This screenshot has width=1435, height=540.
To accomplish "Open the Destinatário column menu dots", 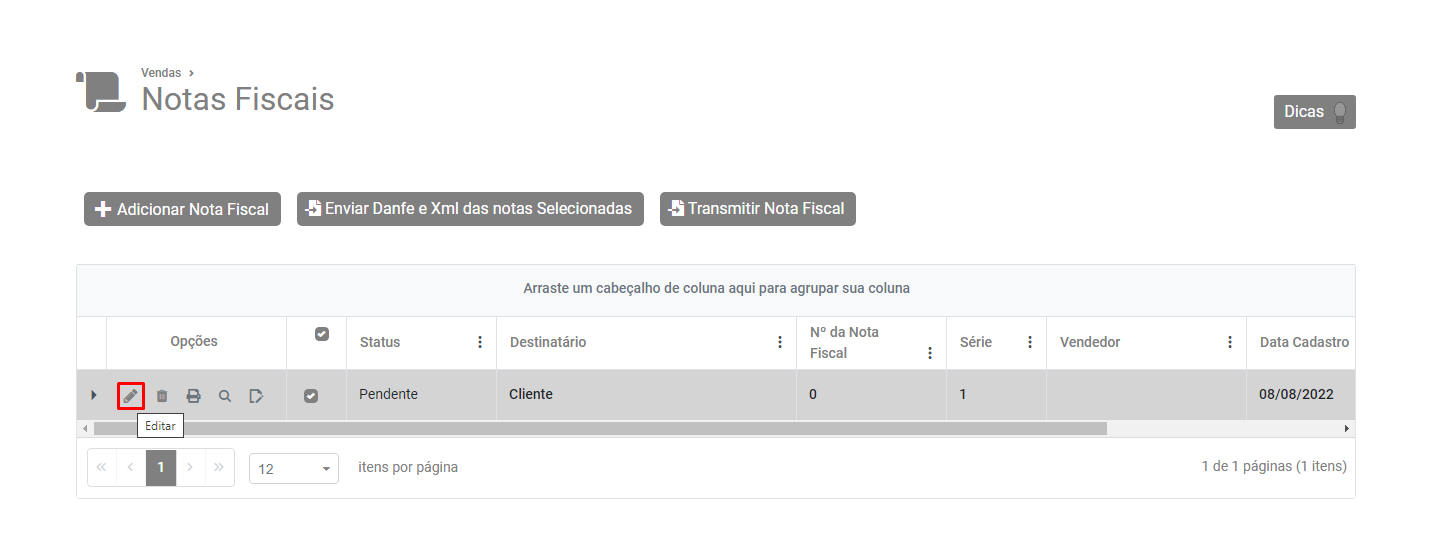I will click(780, 342).
